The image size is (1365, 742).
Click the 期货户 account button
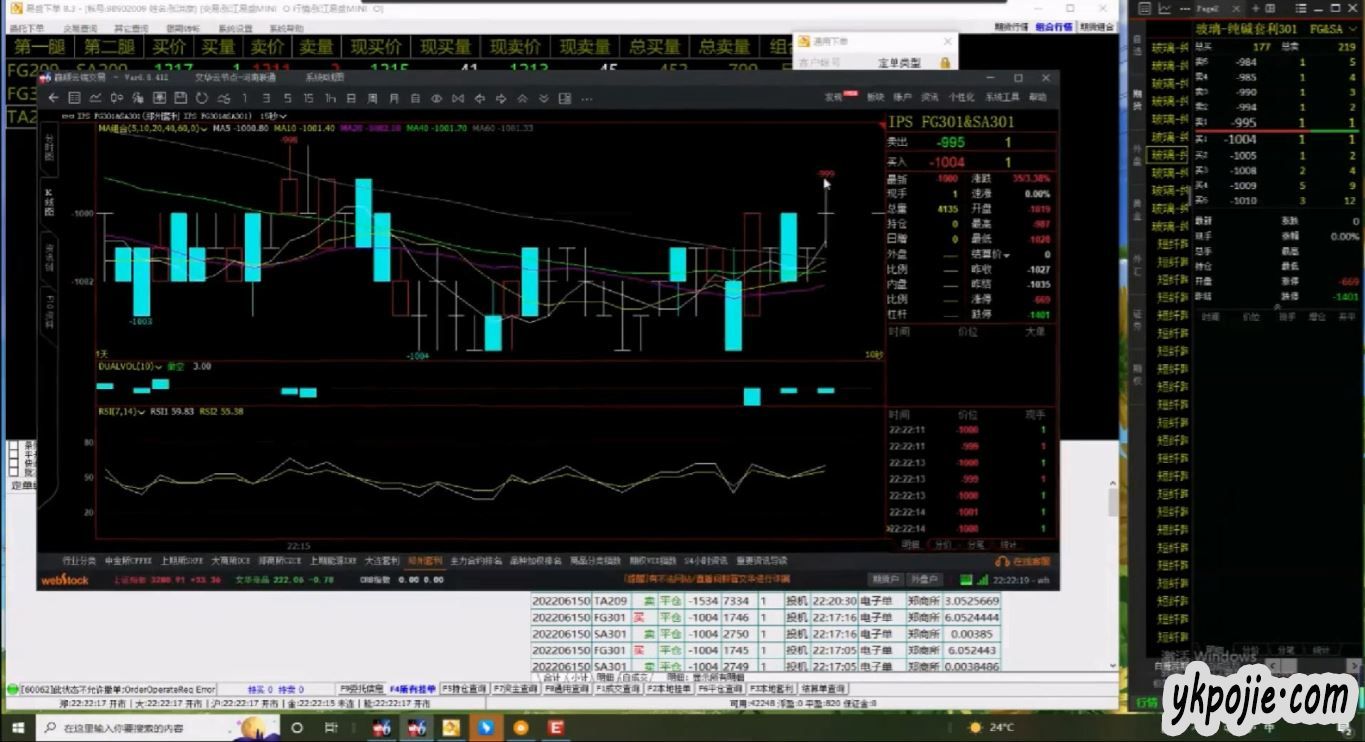[x=885, y=579]
